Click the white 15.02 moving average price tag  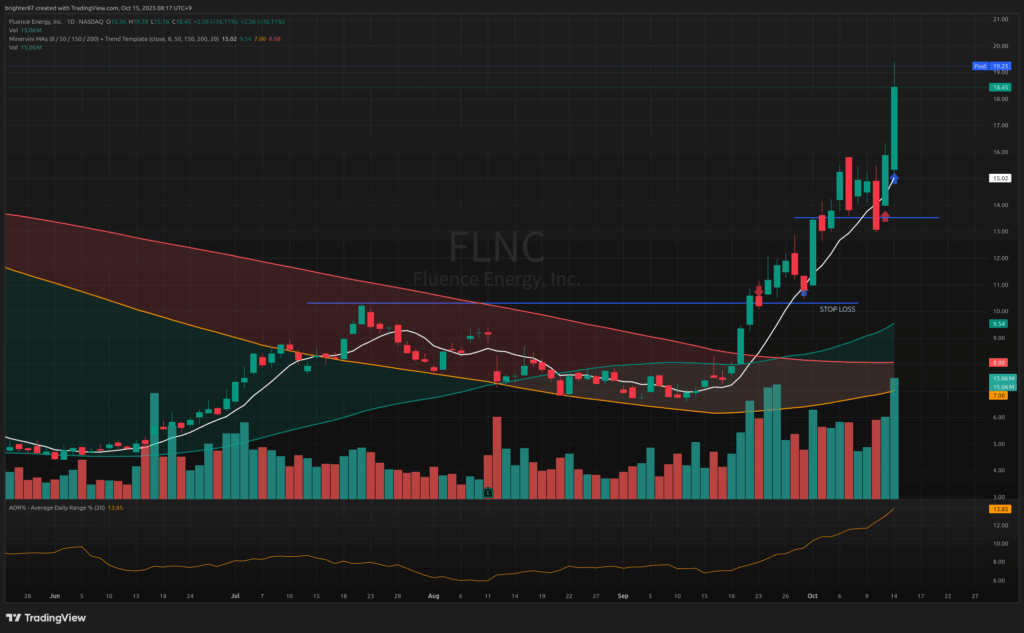pyautogui.click(x=997, y=178)
